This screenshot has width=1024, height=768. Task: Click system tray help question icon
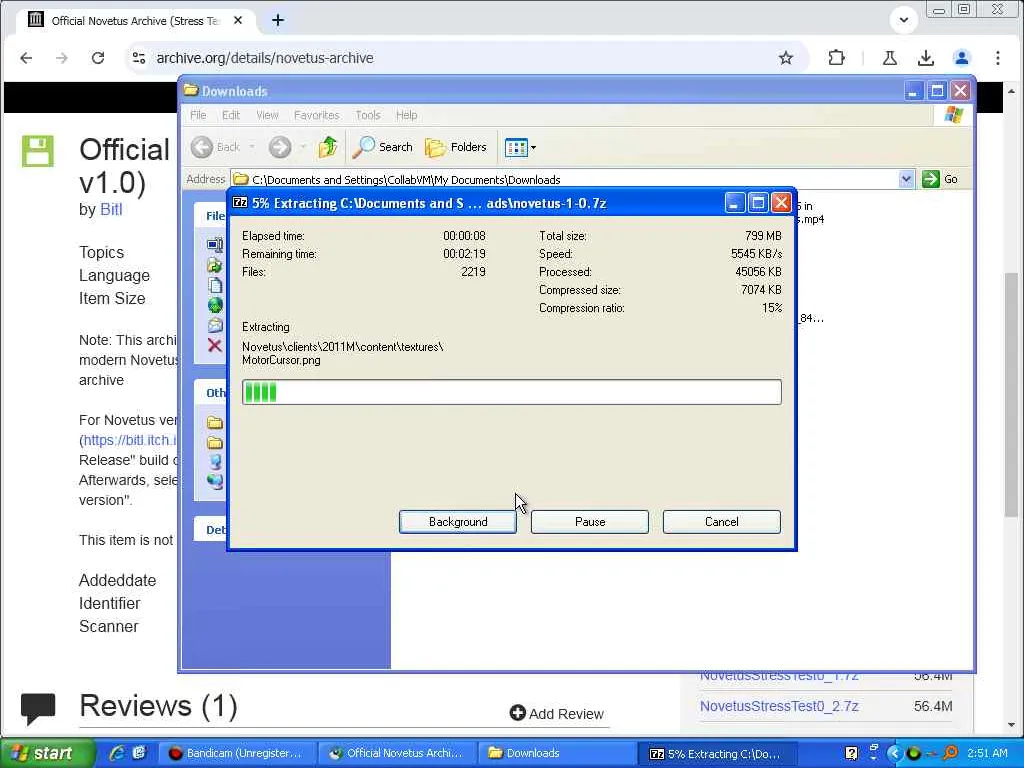coord(852,754)
